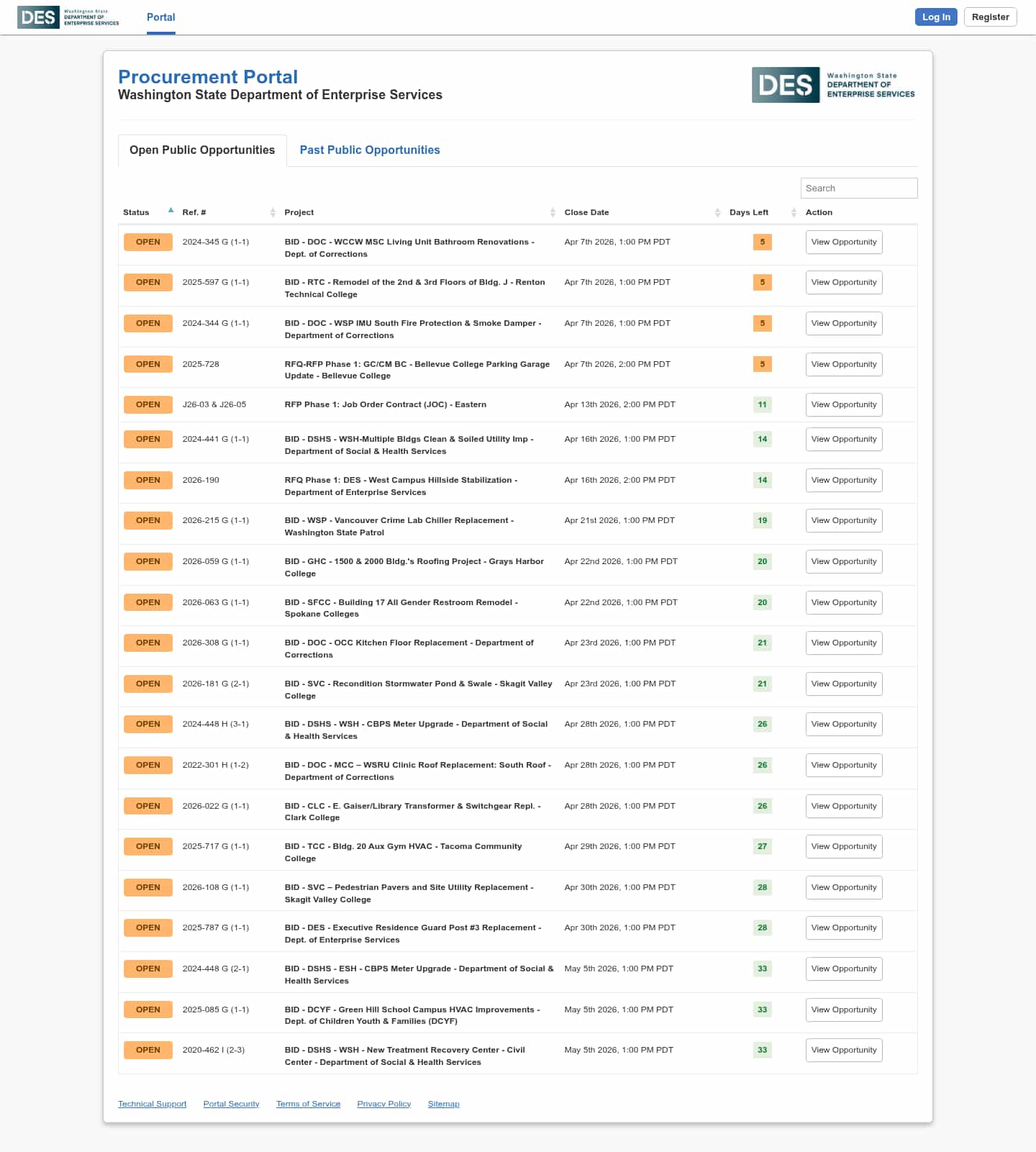Sort table by Ref. # column
Screen dimensions: 1036x1152
click(x=273, y=212)
